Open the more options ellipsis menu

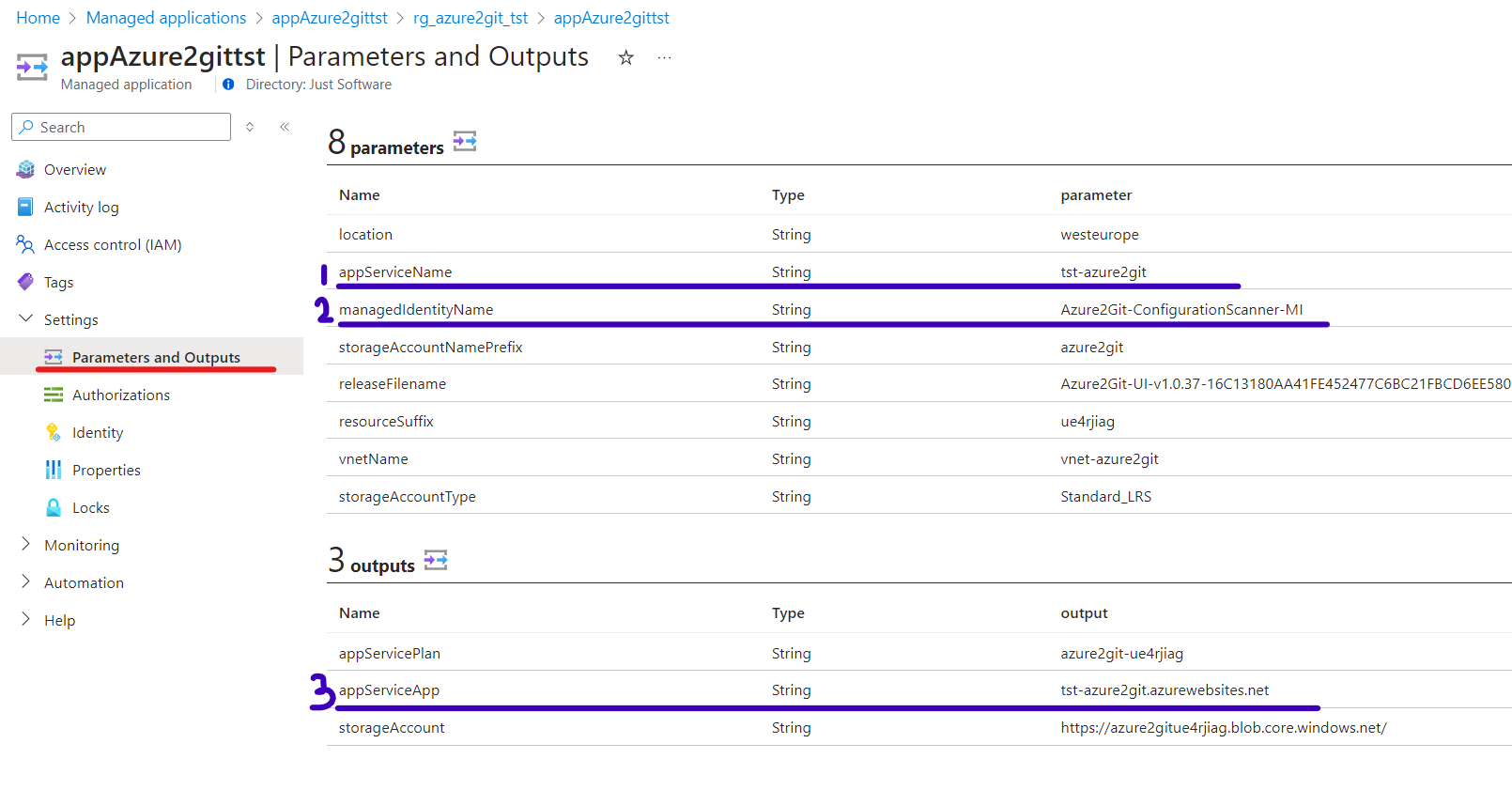pyautogui.click(x=664, y=58)
